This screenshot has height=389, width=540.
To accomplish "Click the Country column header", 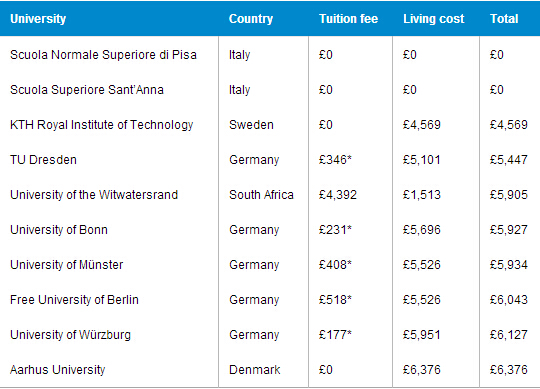I will (x=251, y=19).
